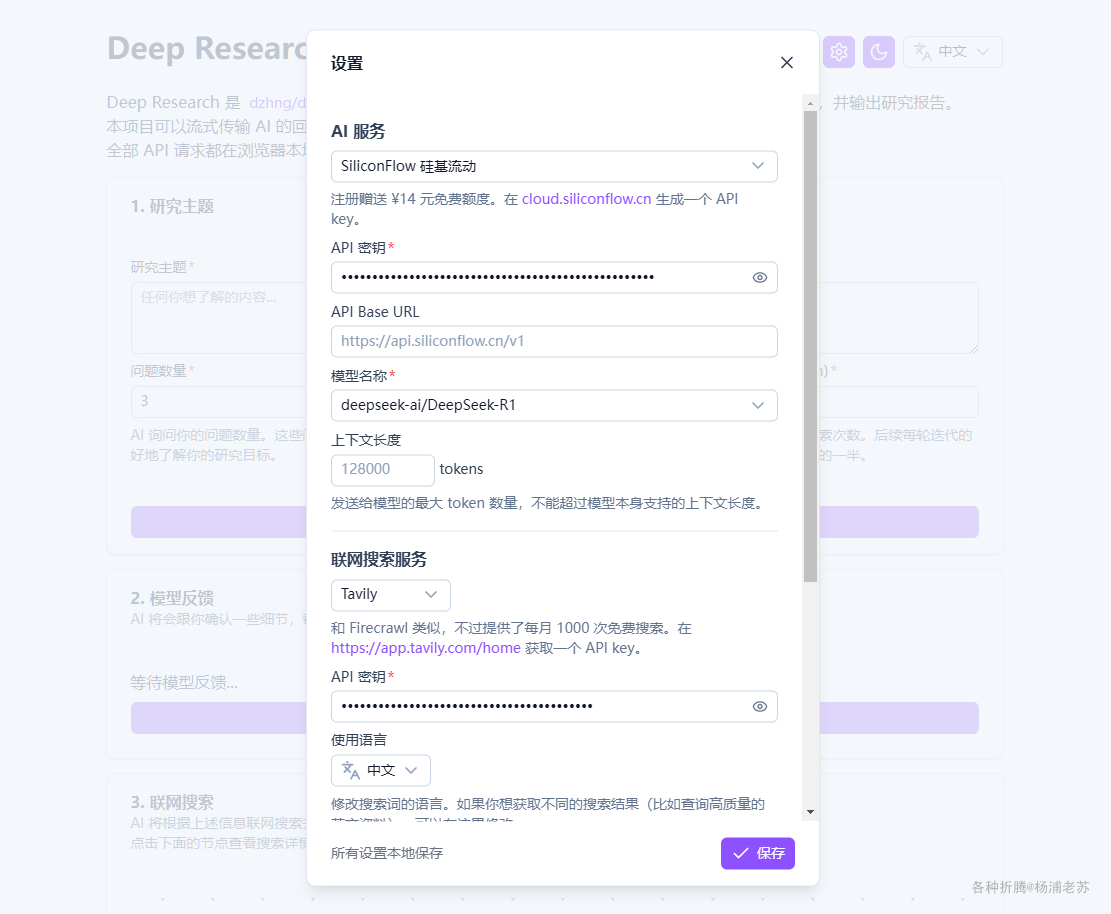This screenshot has width=1111, height=914.
Task: Click the question count field showing 3
Action: (219, 402)
